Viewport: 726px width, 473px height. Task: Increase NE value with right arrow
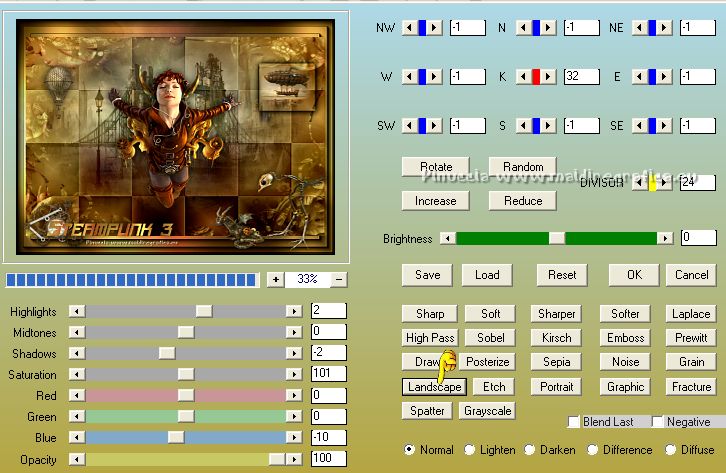coord(664,28)
